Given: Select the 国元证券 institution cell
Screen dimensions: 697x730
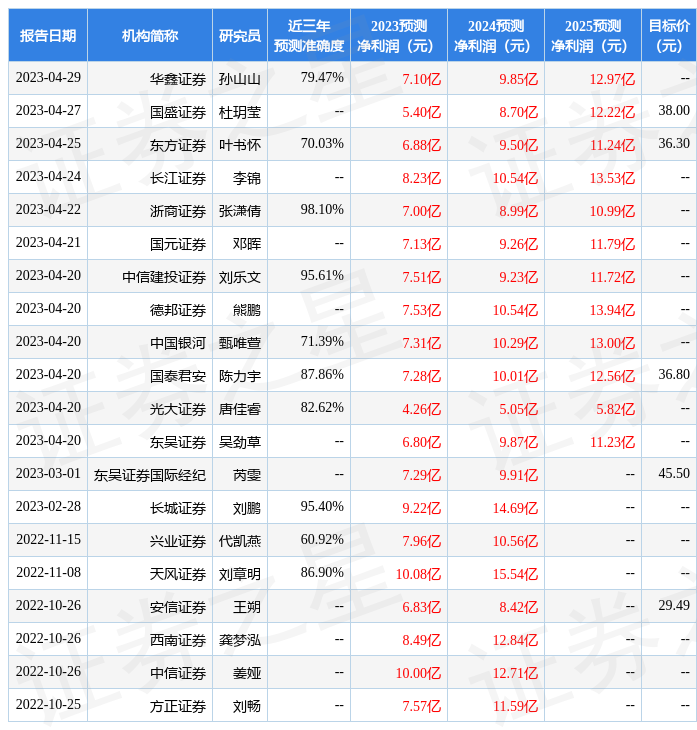Looking at the screenshot, I should pyautogui.click(x=149, y=243).
